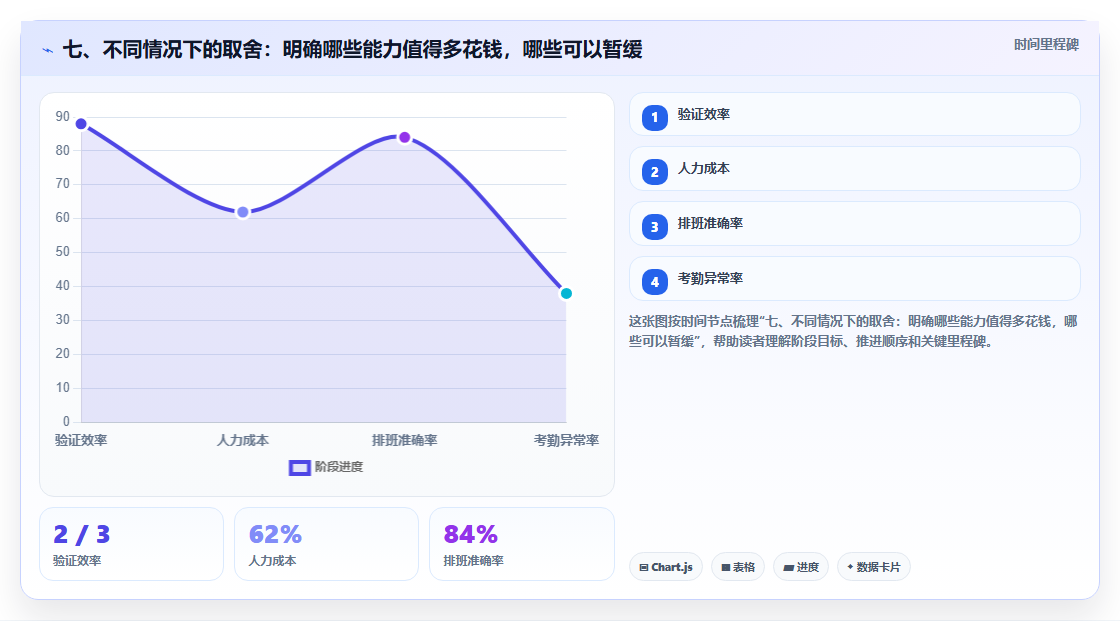1120x621 pixels.
Task: Click the y-axis value 50
Action: (x=63, y=252)
